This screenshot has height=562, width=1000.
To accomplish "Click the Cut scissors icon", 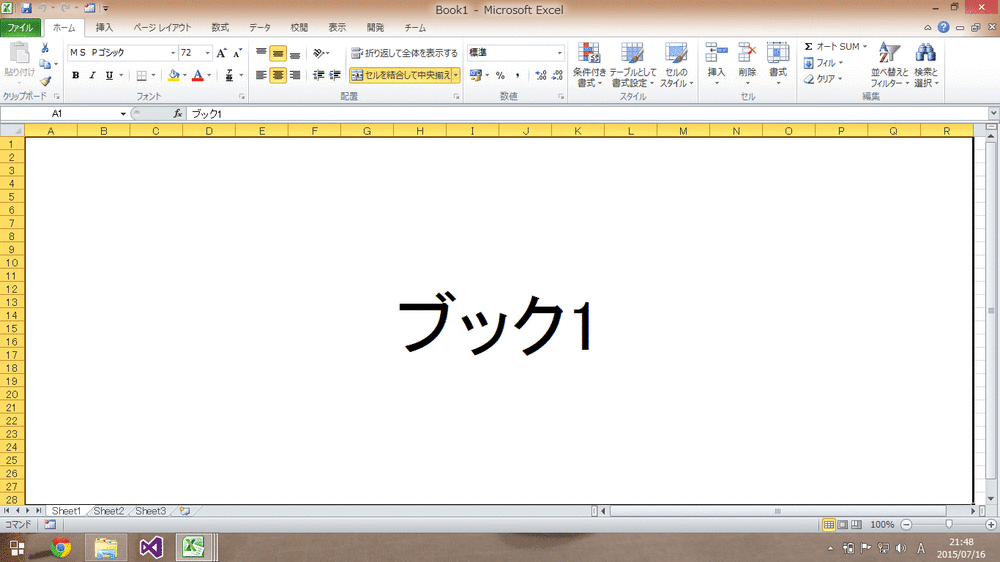I will [45, 48].
